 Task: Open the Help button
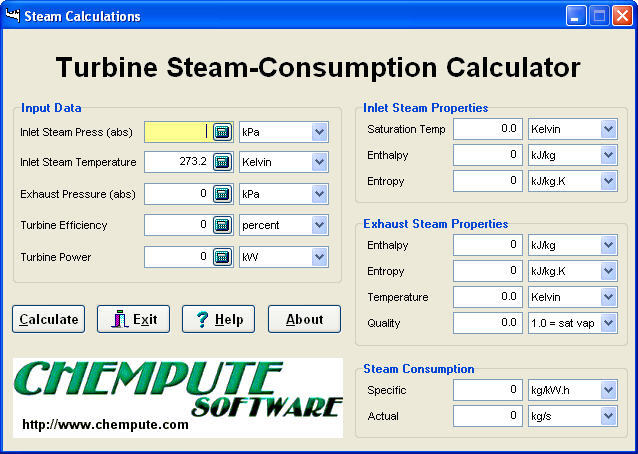coord(218,319)
